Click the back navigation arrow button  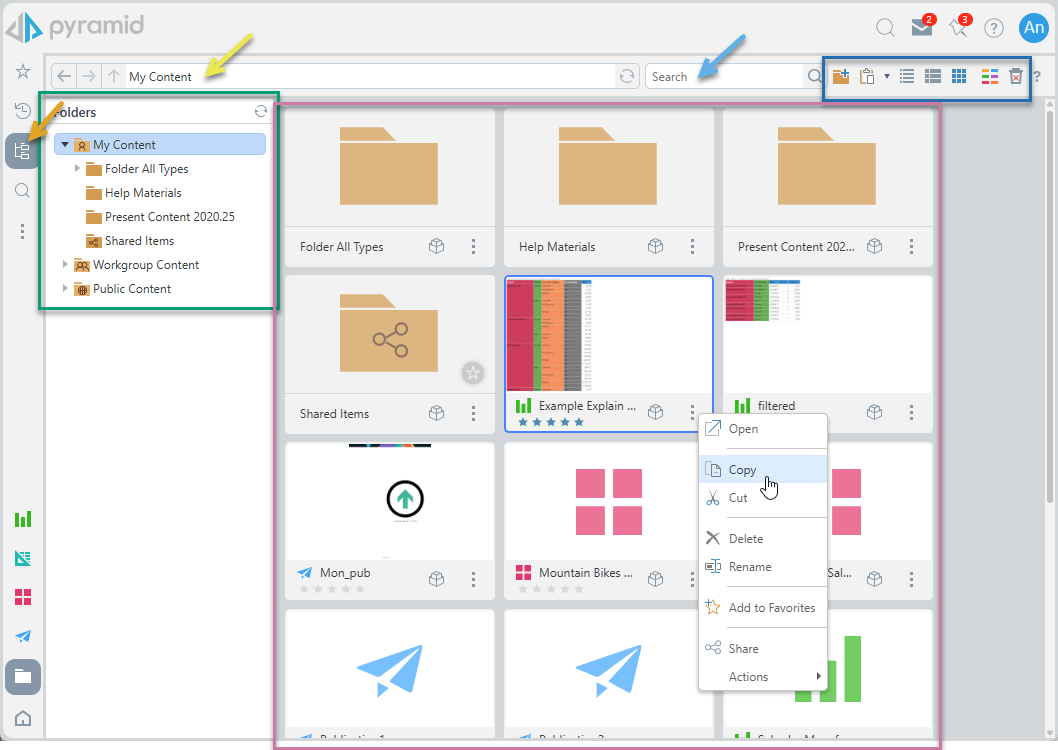64,76
